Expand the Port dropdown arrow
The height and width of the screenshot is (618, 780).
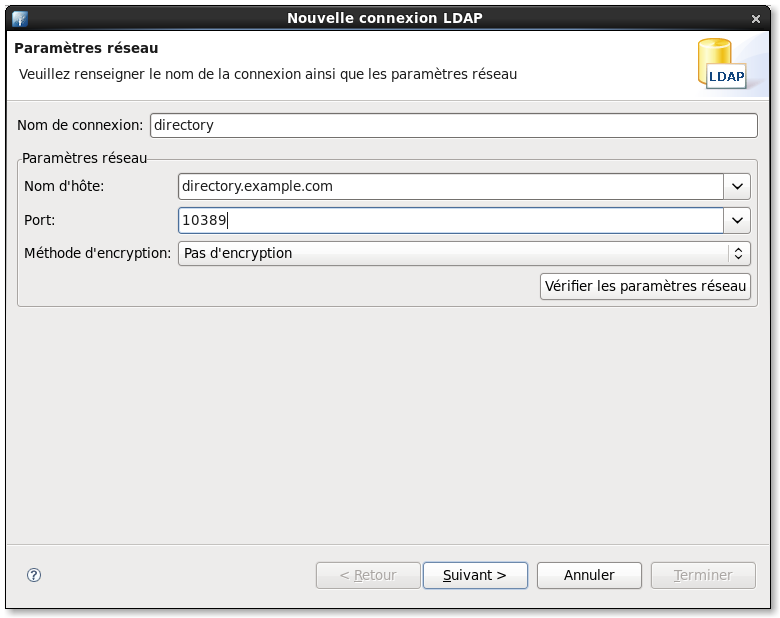(737, 220)
